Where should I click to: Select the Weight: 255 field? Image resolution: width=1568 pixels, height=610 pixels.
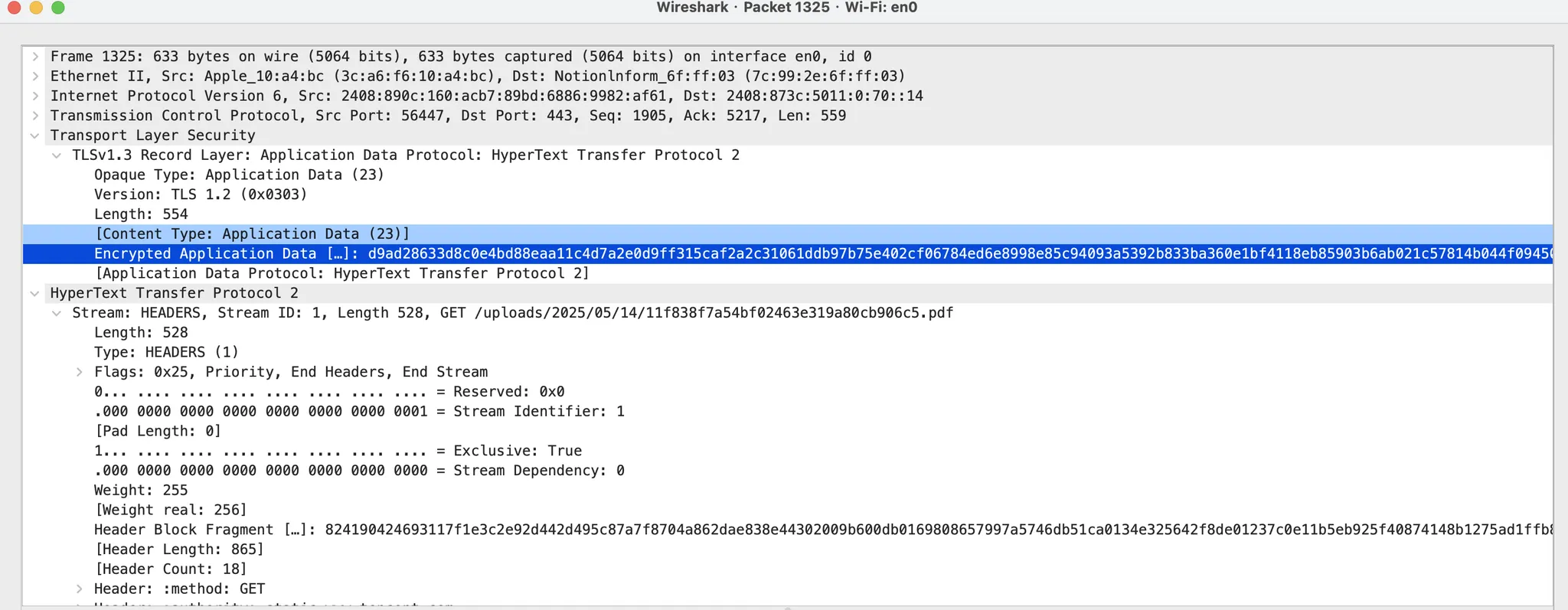click(x=141, y=490)
